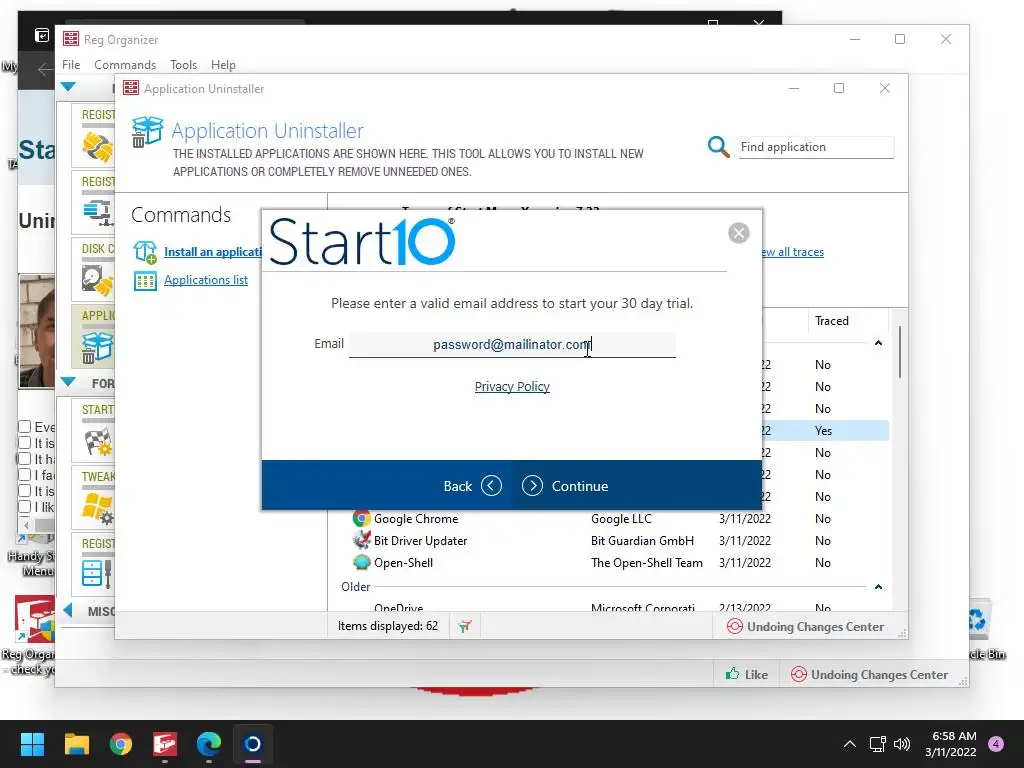Expand the MISC section in sidebar
The width and height of the screenshot is (1024, 768).
(x=67, y=611)
